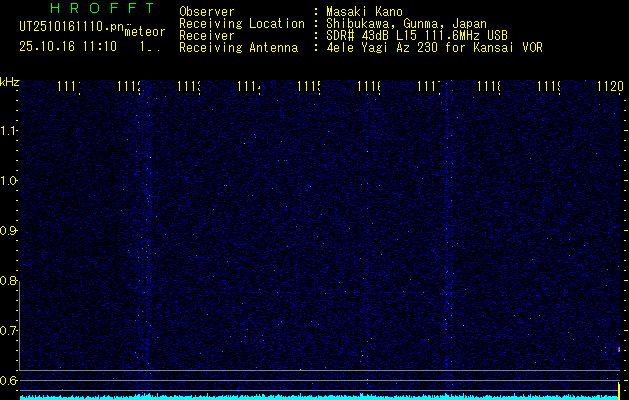Click the cyan signal level strip
629x400 pixels.
(x=319, y=397)
